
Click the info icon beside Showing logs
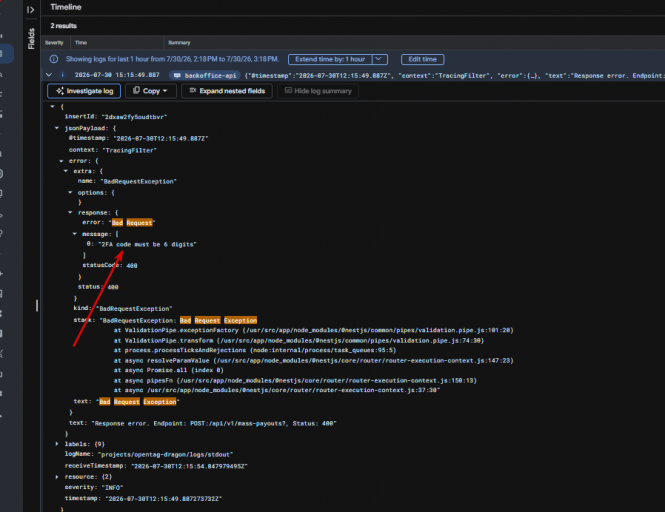pos(54,59)
